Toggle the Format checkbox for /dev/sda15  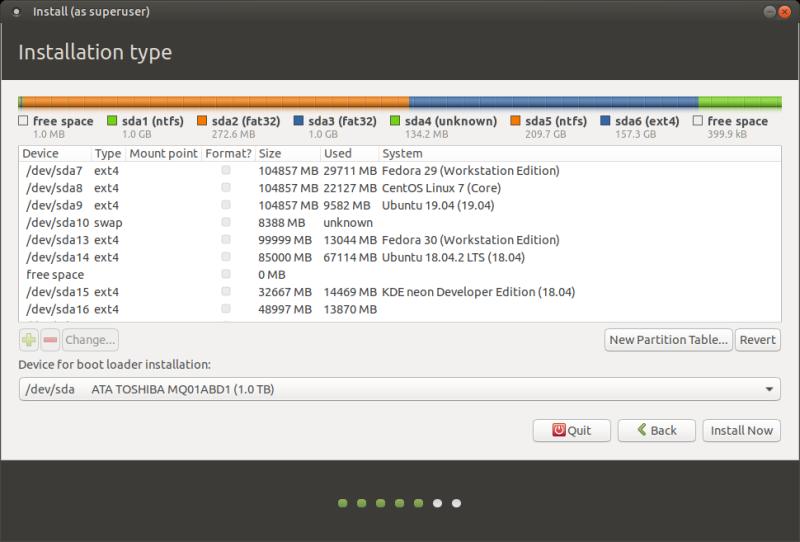[x=226, y=292]
